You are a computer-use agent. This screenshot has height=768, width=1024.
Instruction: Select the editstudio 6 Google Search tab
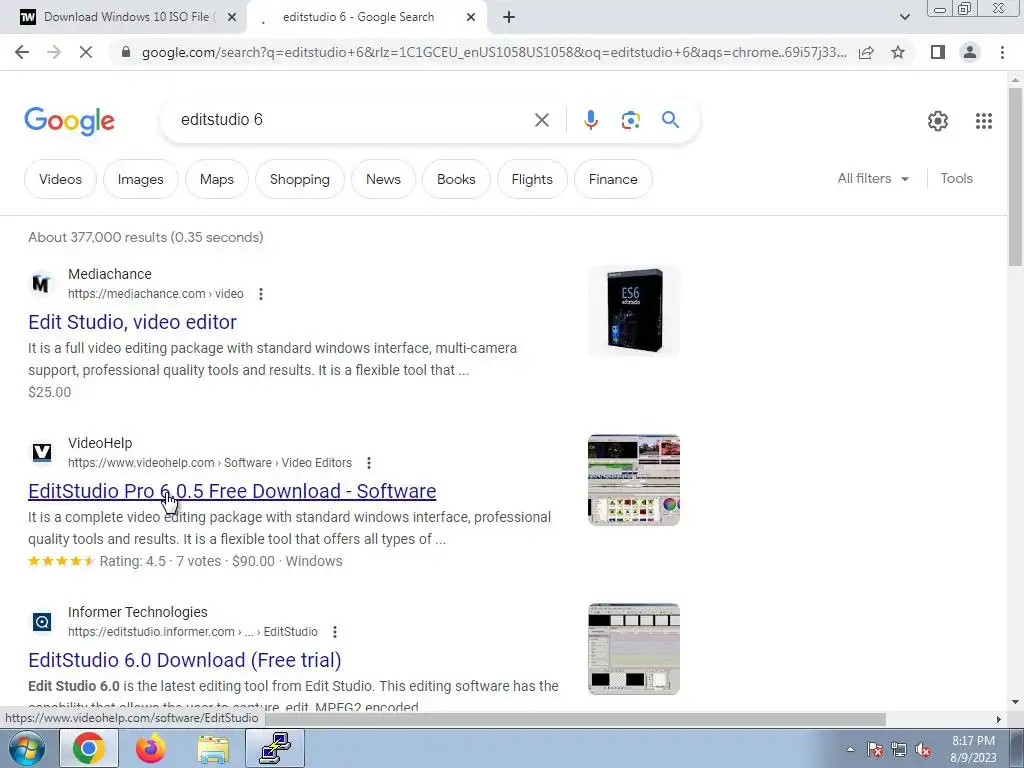pos(358,17)
